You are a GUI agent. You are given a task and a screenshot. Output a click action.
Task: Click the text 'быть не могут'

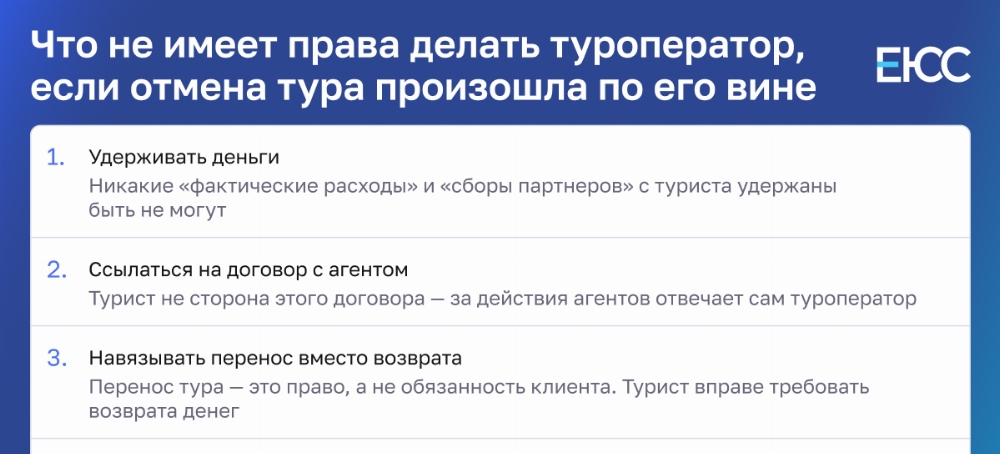(x=158, y=210)
